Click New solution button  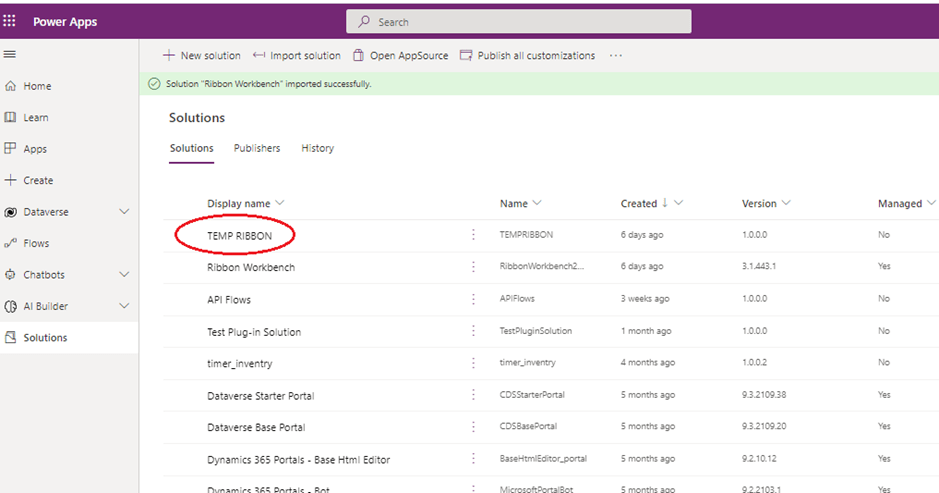pyautogui.click(x=202, y=56)
